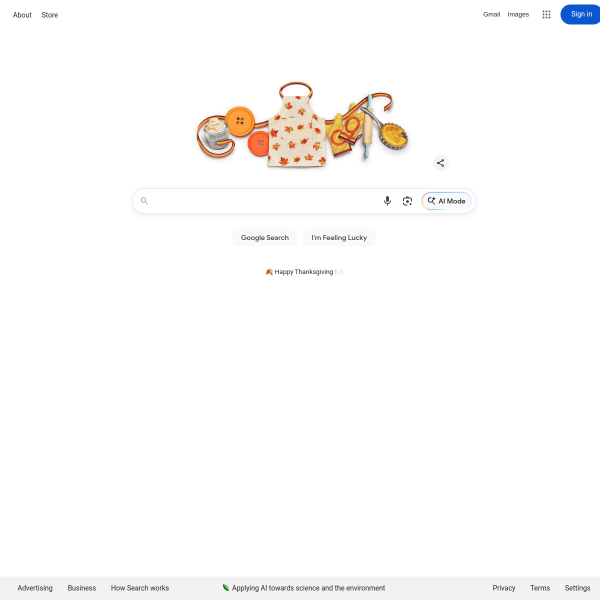Image resolution: width=600 pixels, height=600 pixels.
Task: Click the I'm Feeling Lucky button
Action: pos(339,238)
